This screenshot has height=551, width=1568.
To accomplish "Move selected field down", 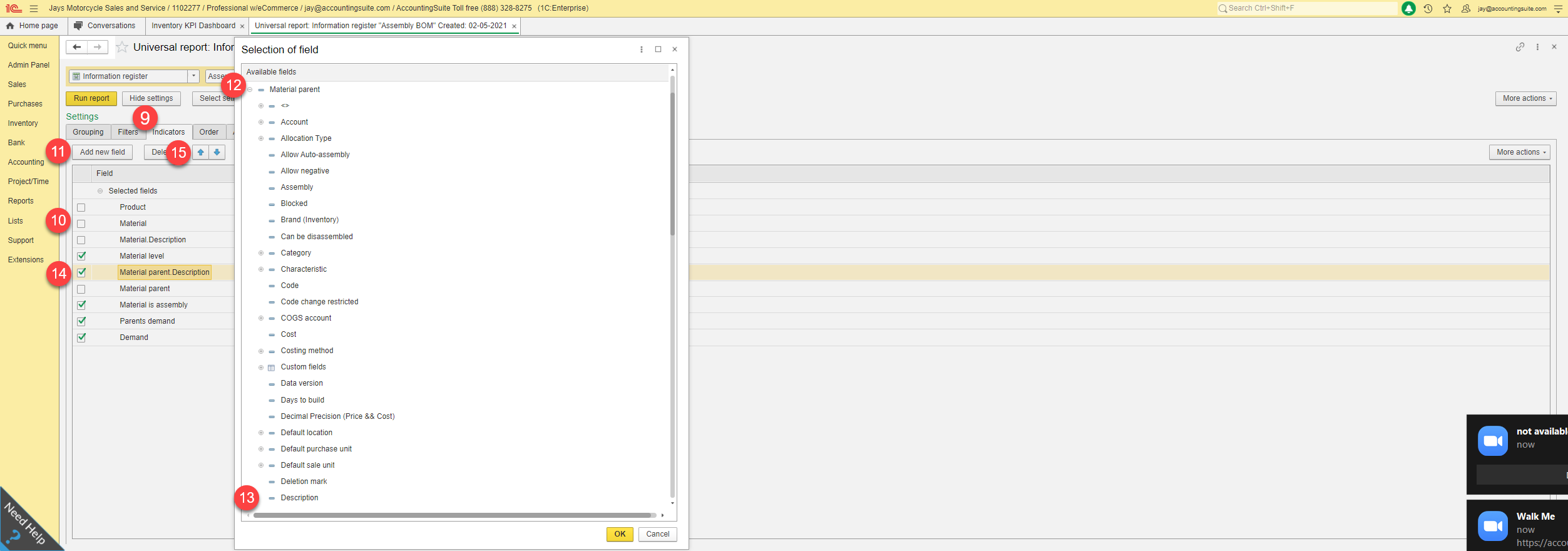I will 217,152.
